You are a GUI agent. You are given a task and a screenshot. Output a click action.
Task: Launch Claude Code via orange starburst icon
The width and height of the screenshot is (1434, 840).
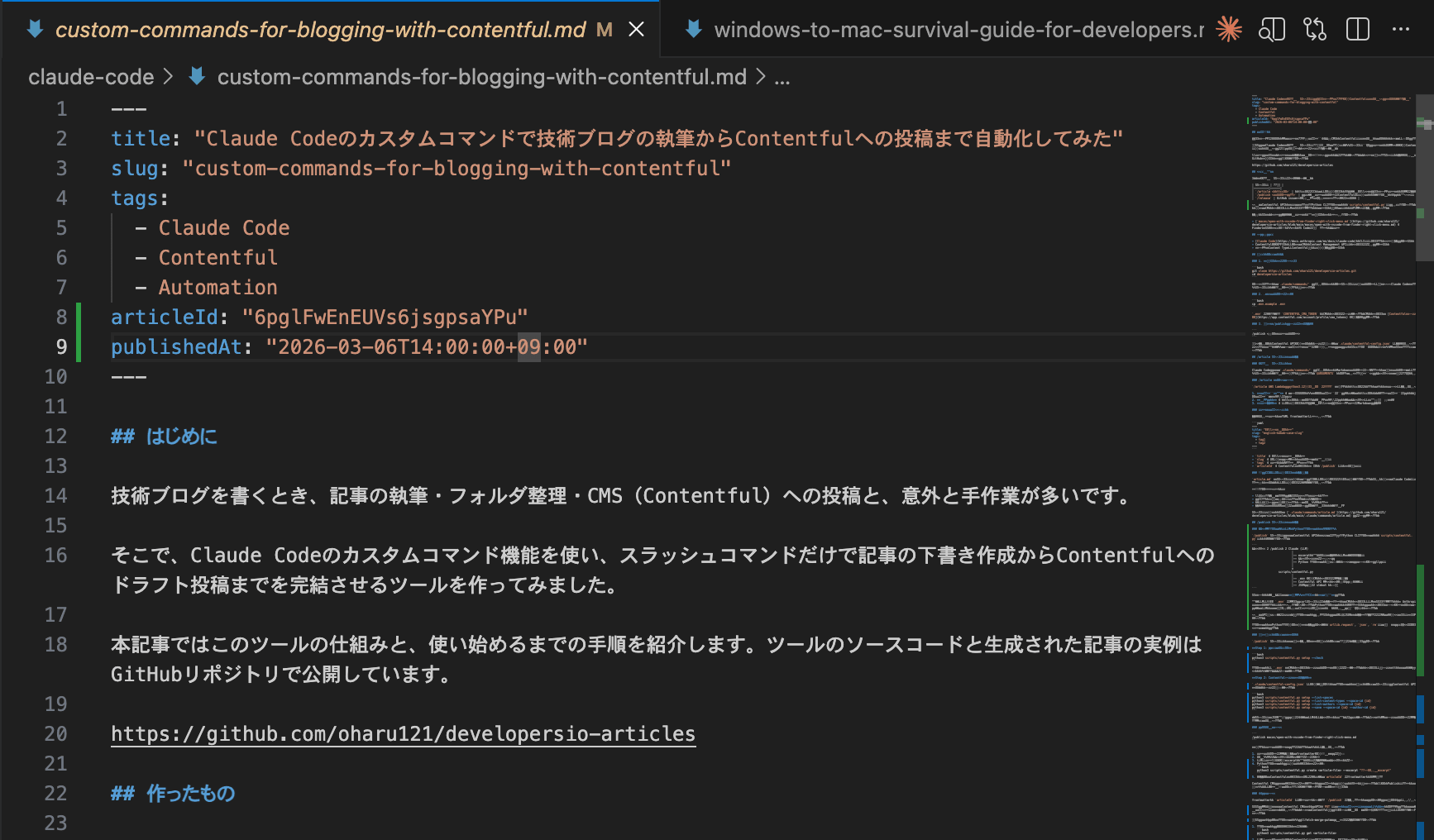[1229, 30]
